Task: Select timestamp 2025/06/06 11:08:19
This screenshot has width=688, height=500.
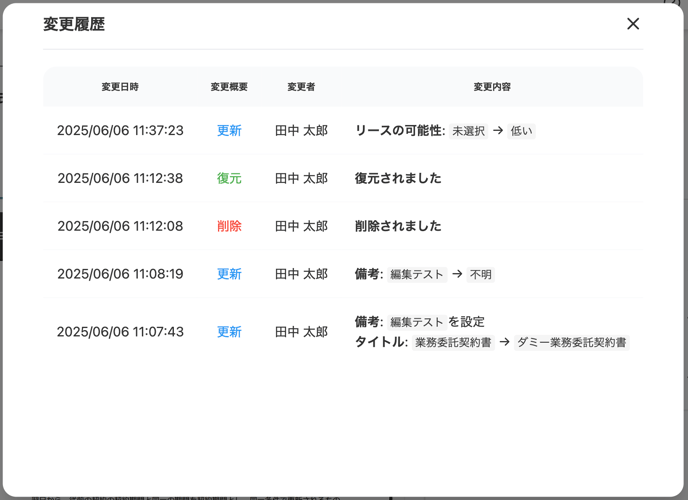Action: (x=120, y=274)
